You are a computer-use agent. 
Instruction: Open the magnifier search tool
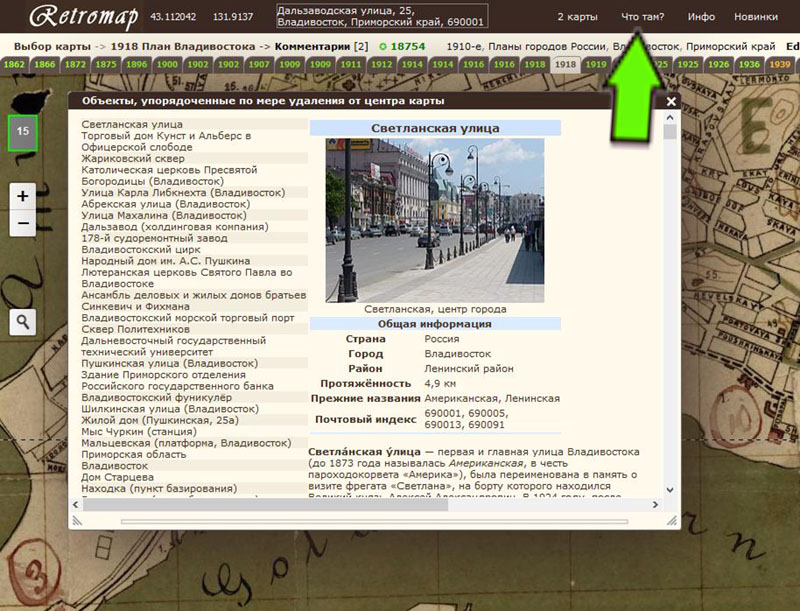23,321
